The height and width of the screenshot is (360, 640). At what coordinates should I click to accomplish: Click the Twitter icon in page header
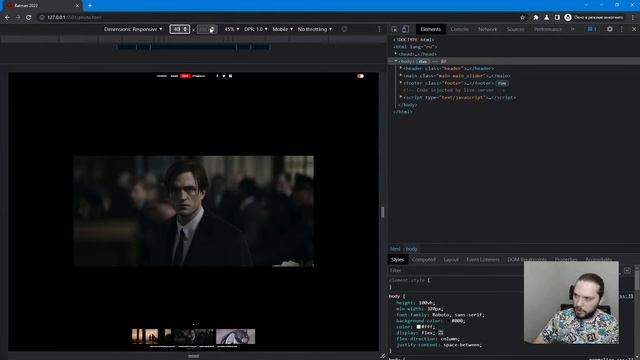224,76
